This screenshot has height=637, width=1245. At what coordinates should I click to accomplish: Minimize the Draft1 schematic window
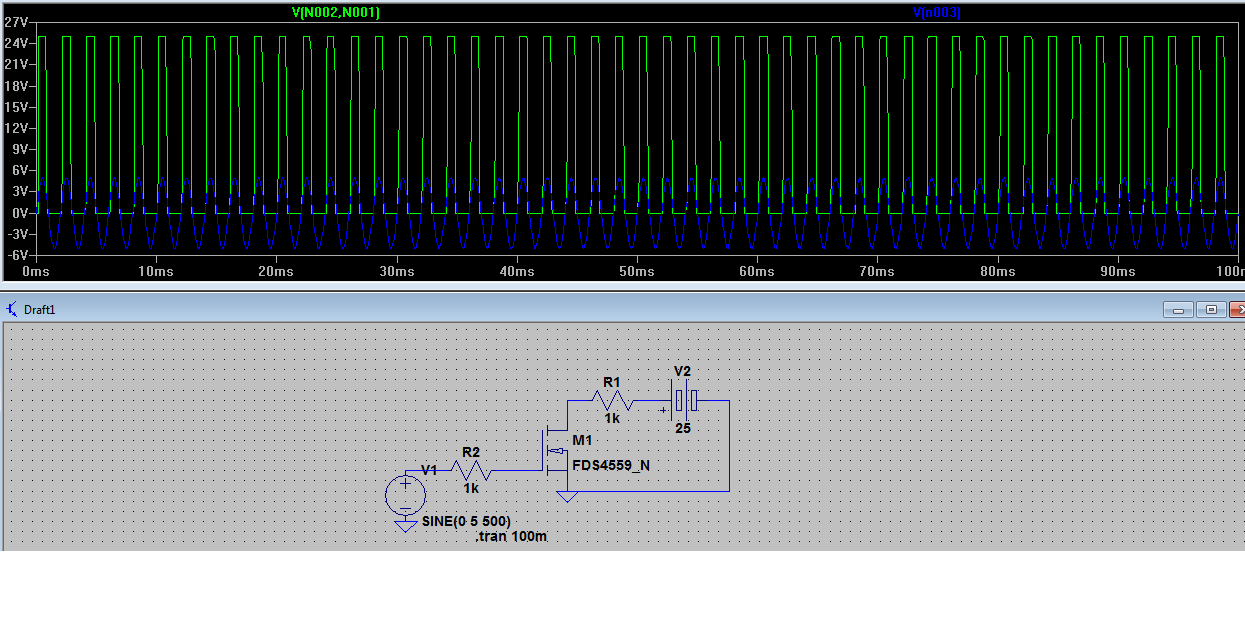1179,310
